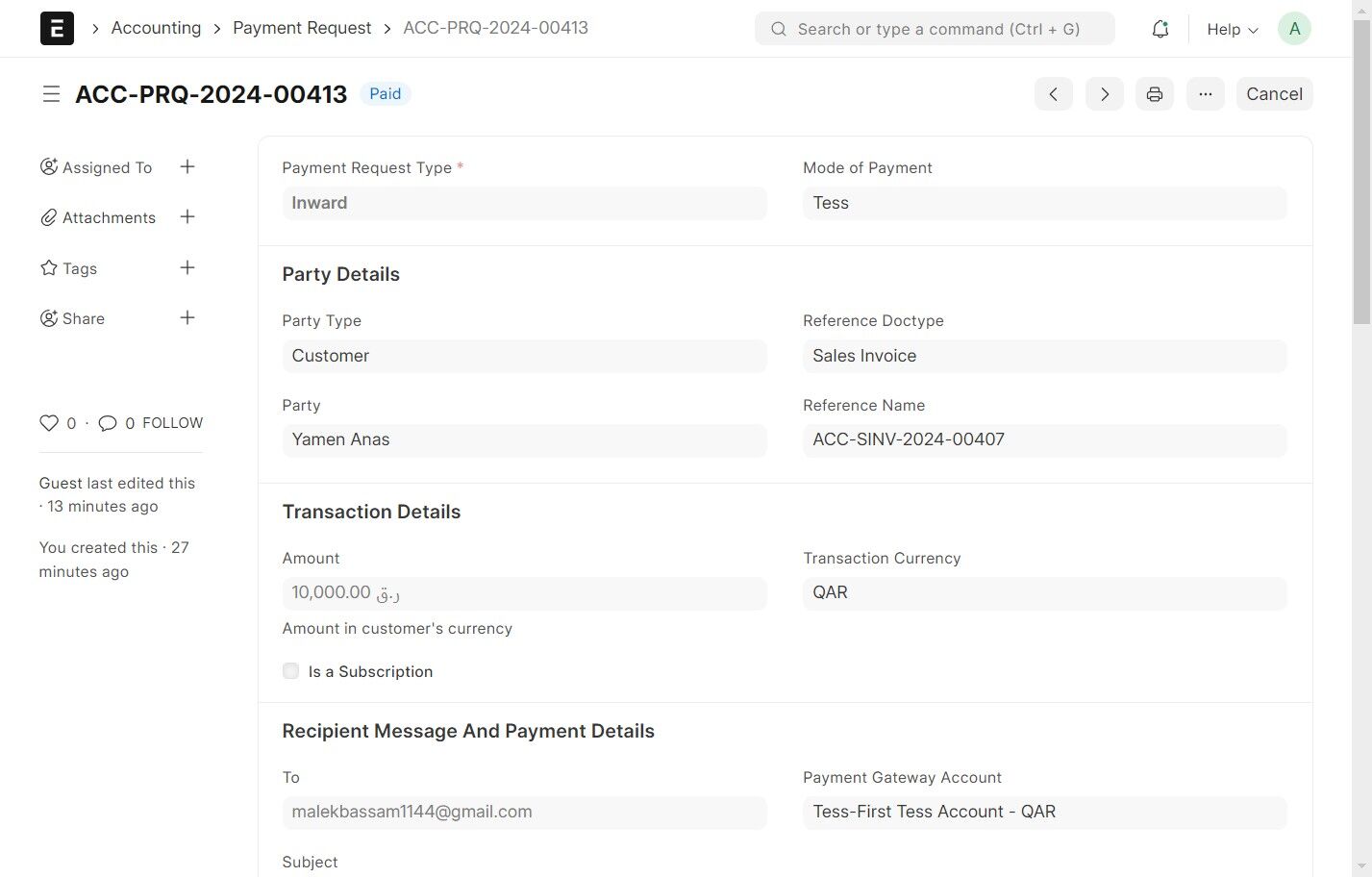This screenshot has height=877, width=1372.
Task: Expand the Help dropdown menu
Action: 1232,30
